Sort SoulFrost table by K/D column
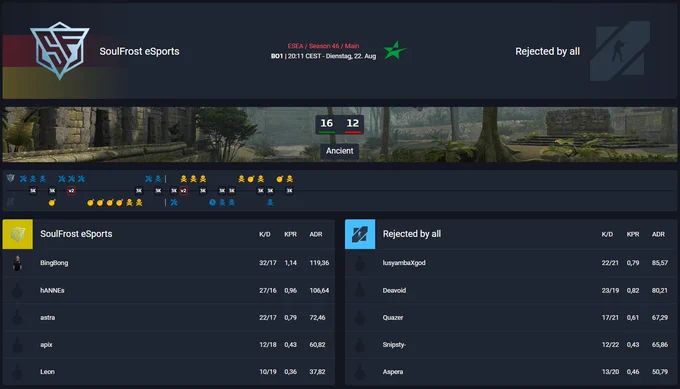680x389 pixels. 265,234
